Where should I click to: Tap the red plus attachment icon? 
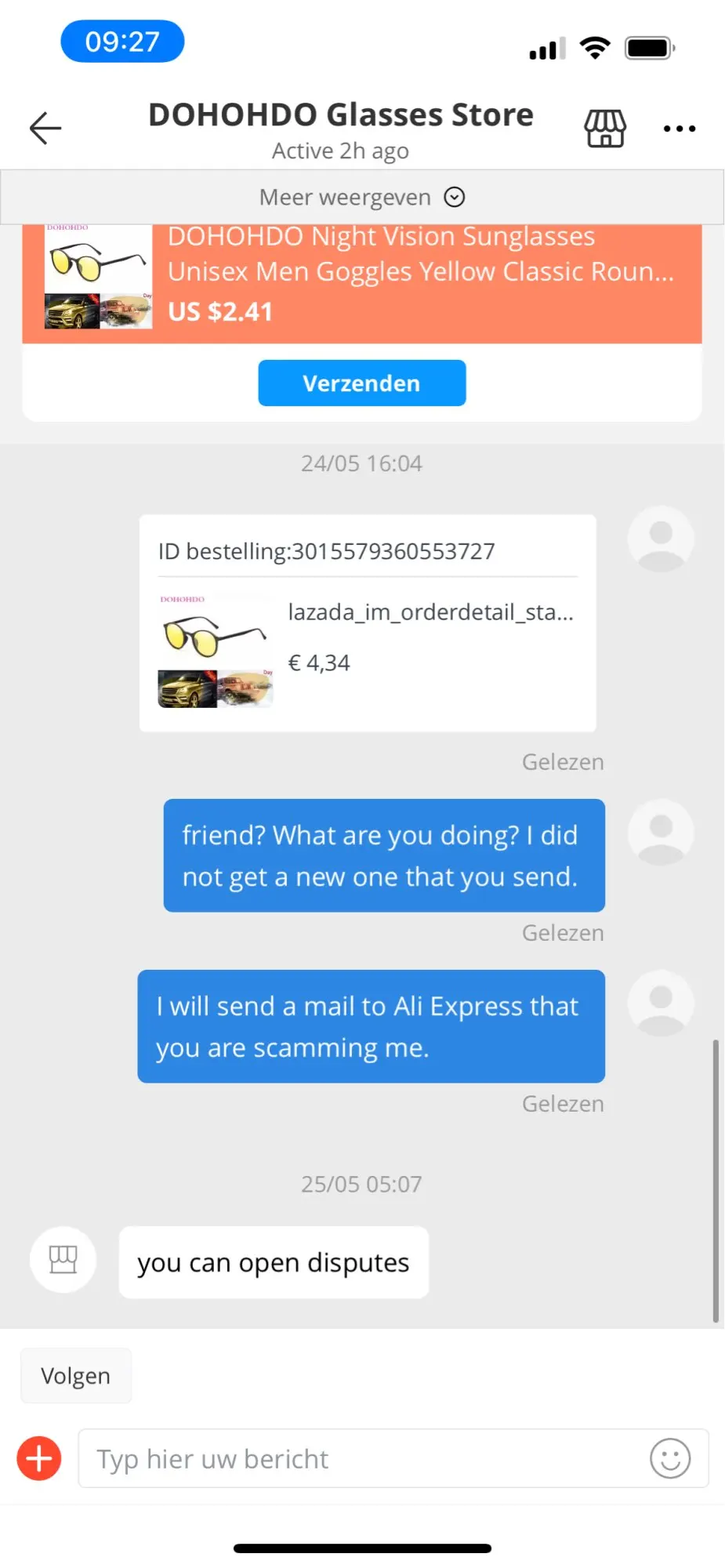point(39,1458)
